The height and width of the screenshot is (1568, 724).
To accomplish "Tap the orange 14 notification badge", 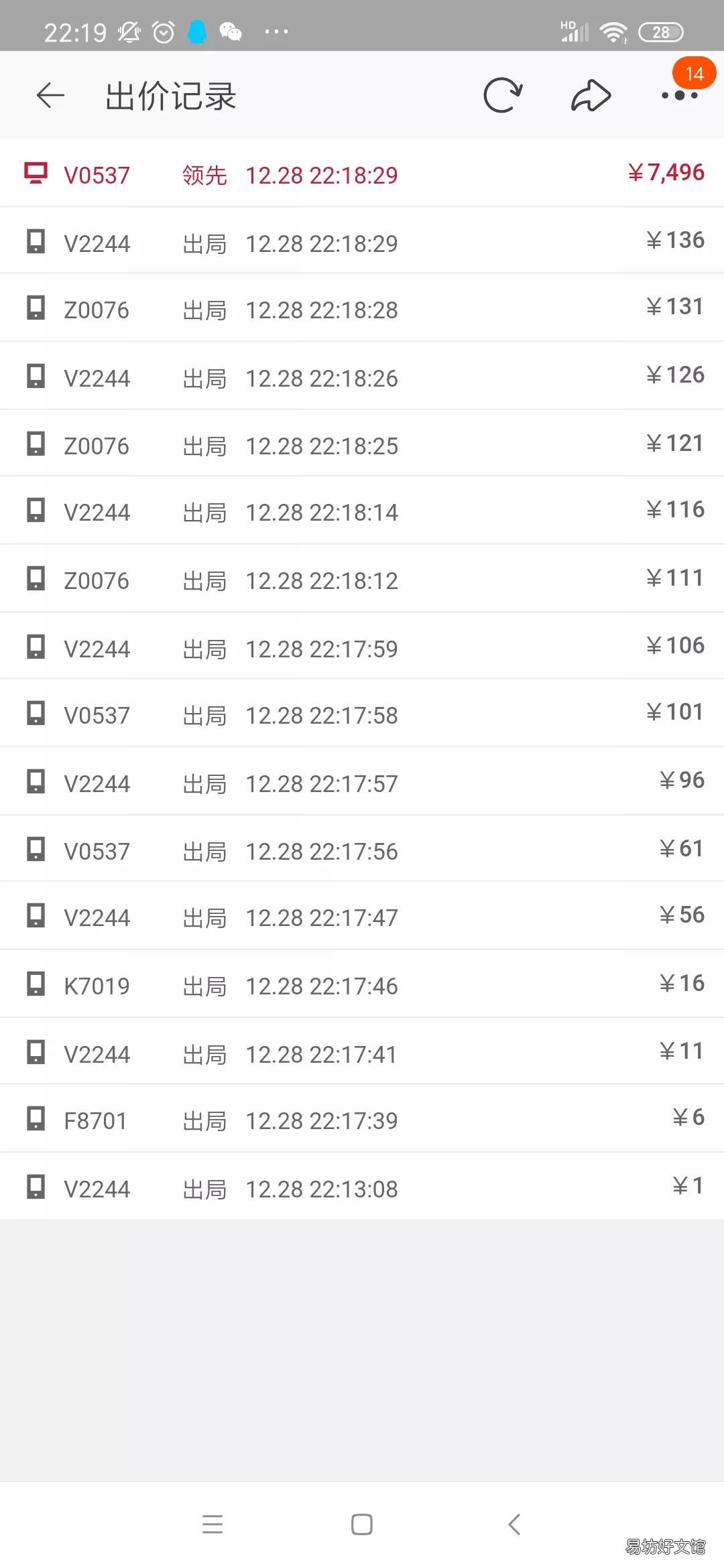I will 695,73.
